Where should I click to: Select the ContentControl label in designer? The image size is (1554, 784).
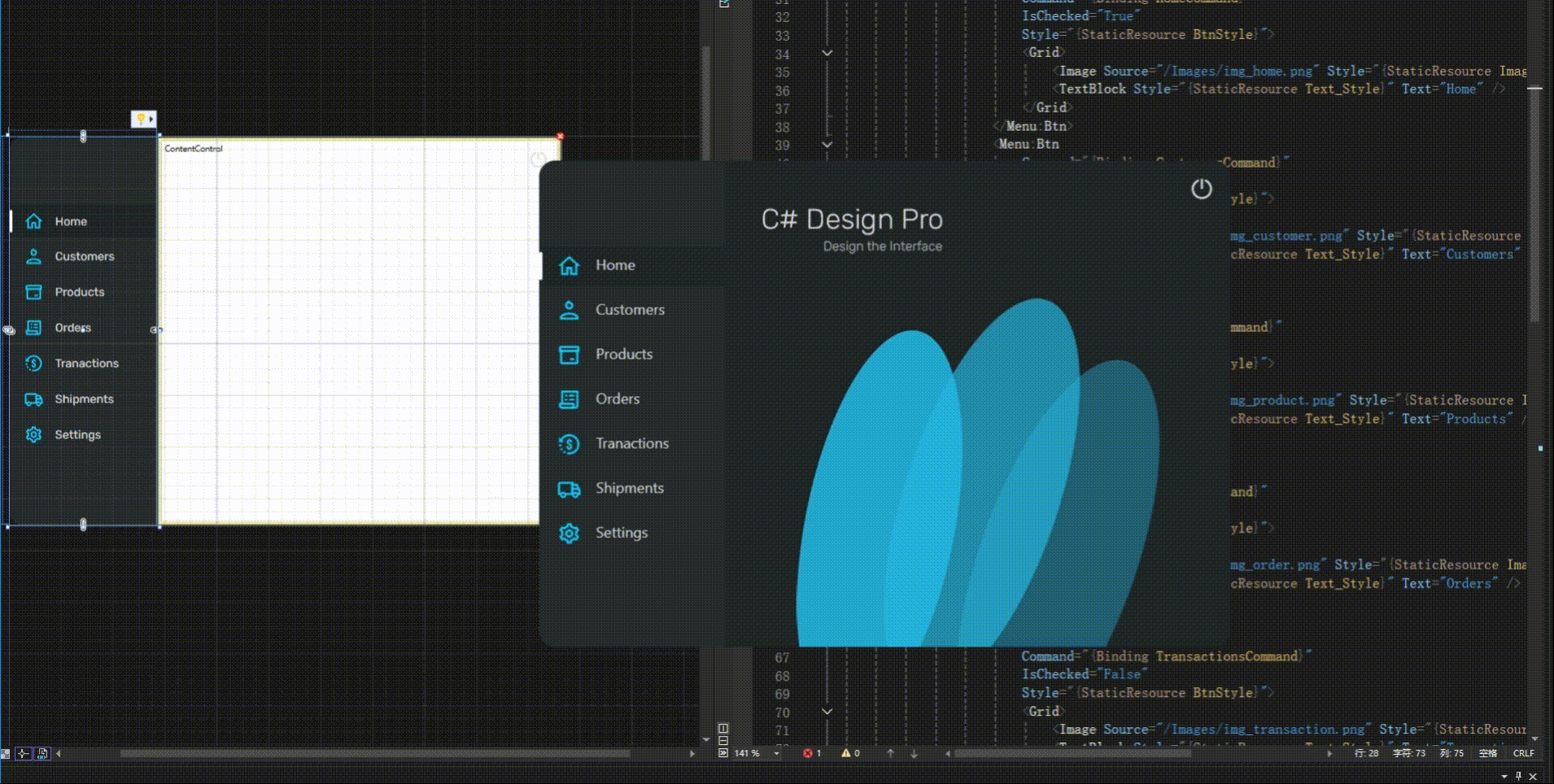pos(194,149)
